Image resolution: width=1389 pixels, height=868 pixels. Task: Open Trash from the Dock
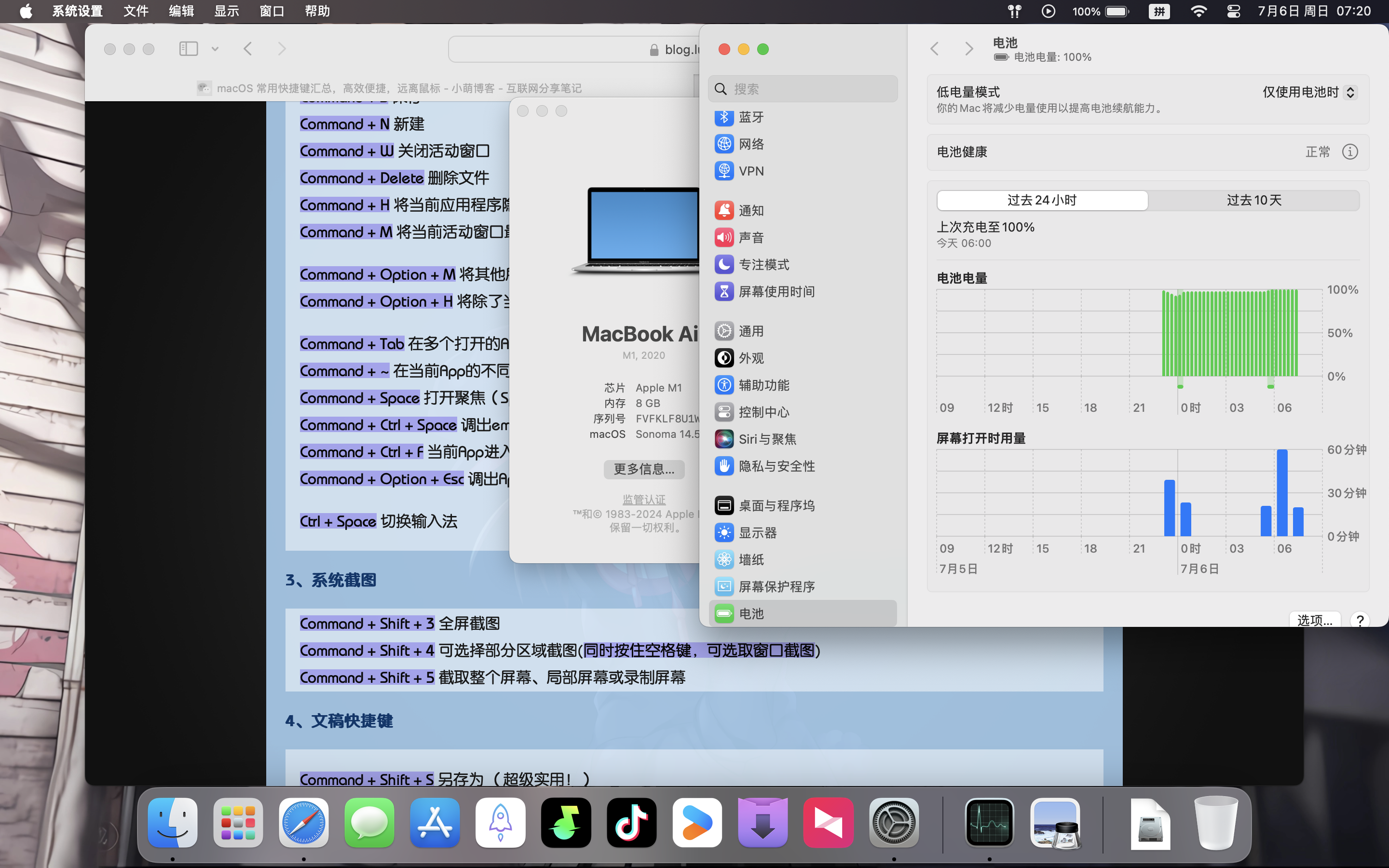click(1216, 823)
